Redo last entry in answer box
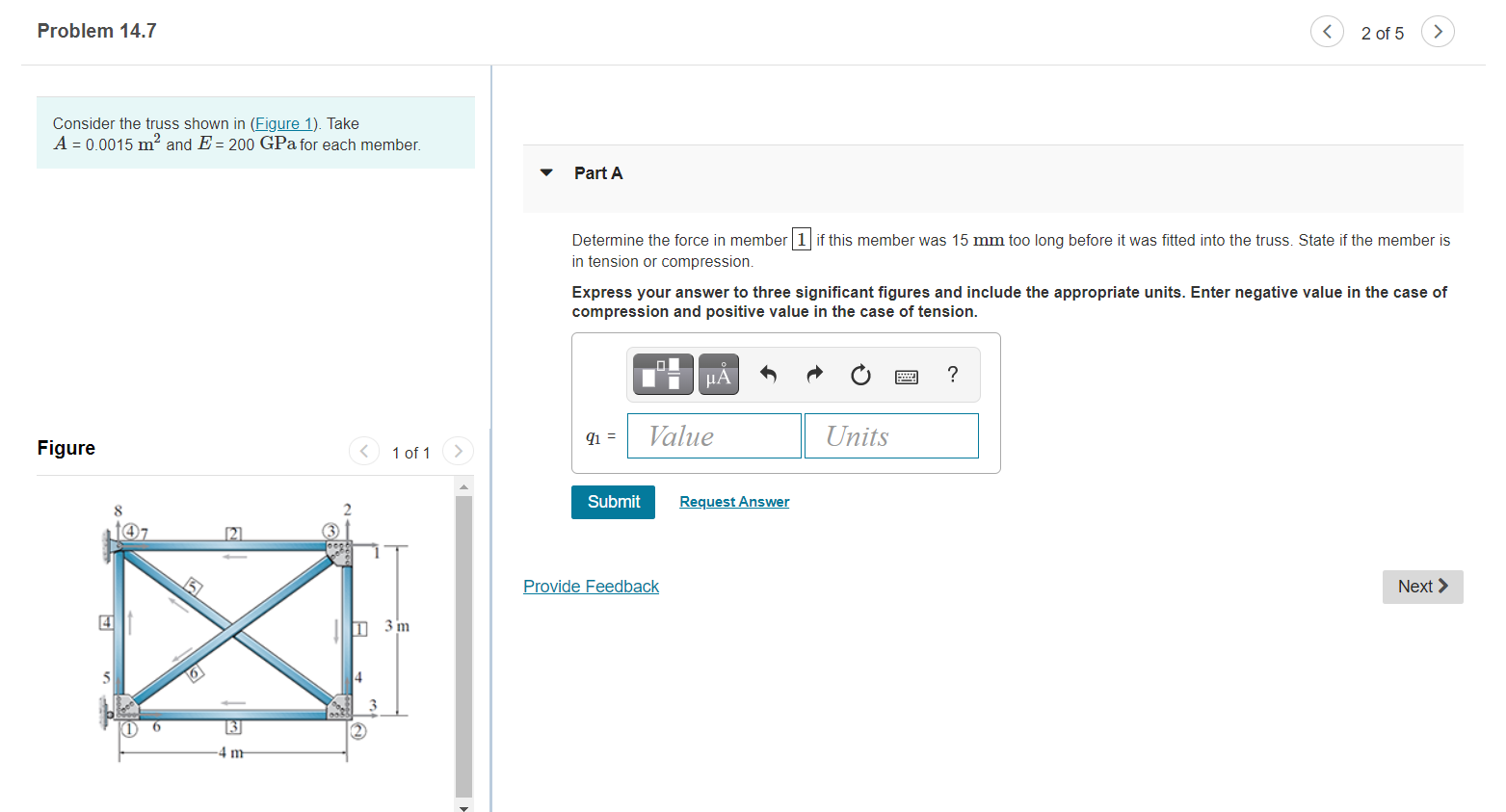Image resolution: width=1506 pixels, height=812 pixels. pyautogui.click(x=814, y=375)
